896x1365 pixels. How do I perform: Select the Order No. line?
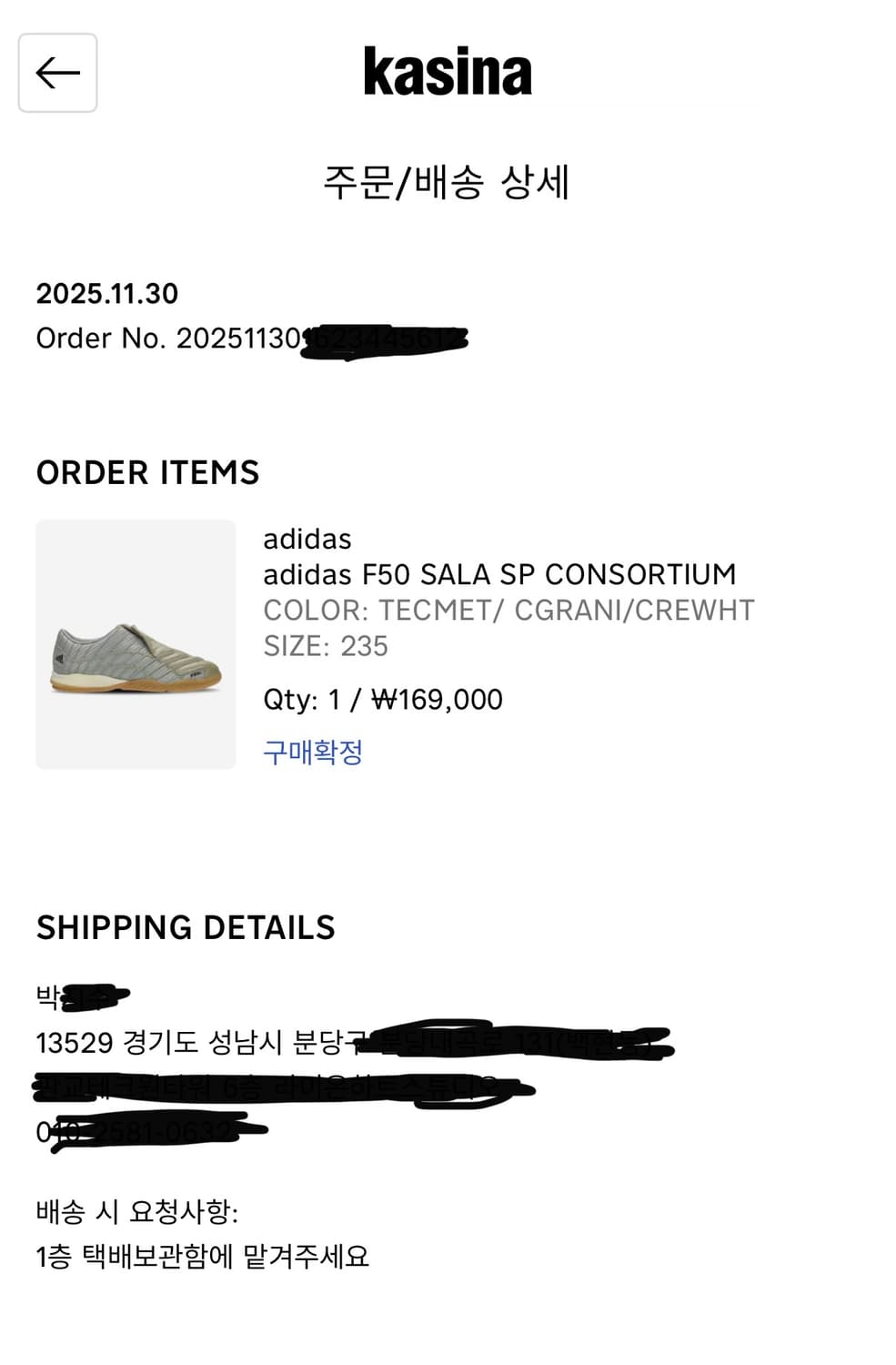point(251,339)
